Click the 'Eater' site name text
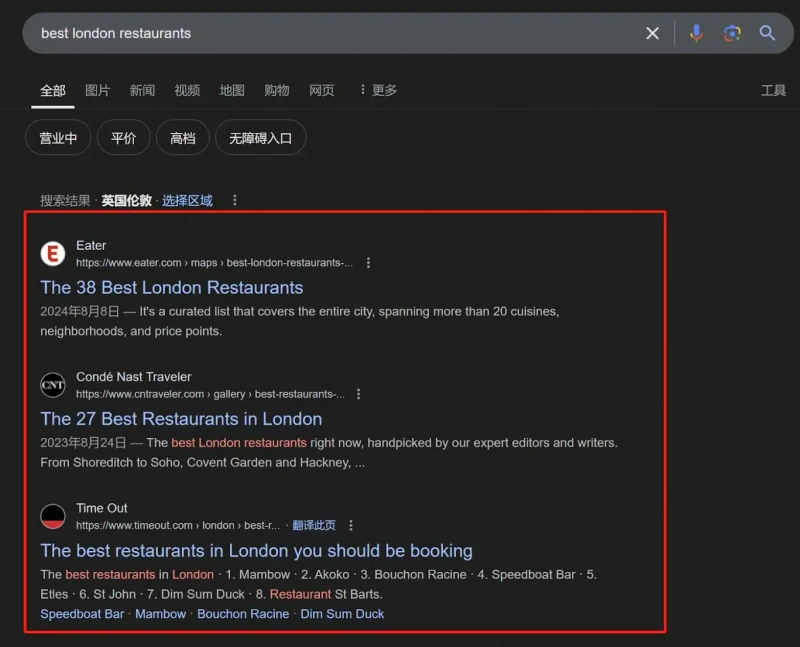This screenshot has height=647, width=800. tap(91, 245)
